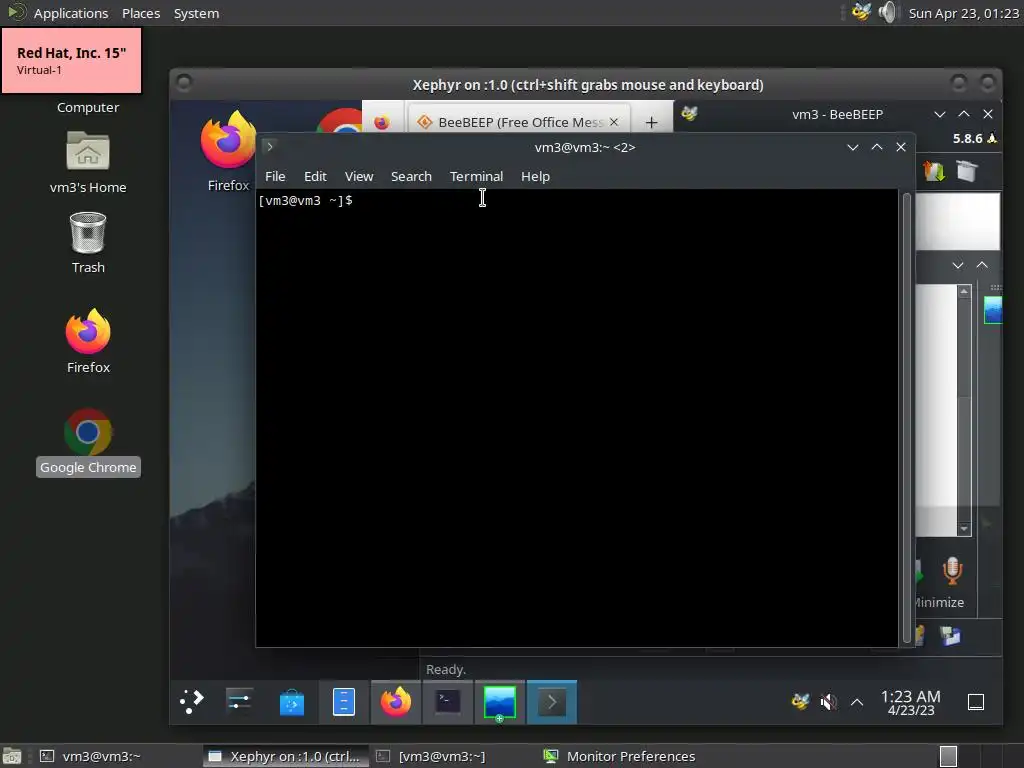Open the Terminal menu in the terminal
The image size is (1024, 768).
pyautogui.click(x=476, y=176)
